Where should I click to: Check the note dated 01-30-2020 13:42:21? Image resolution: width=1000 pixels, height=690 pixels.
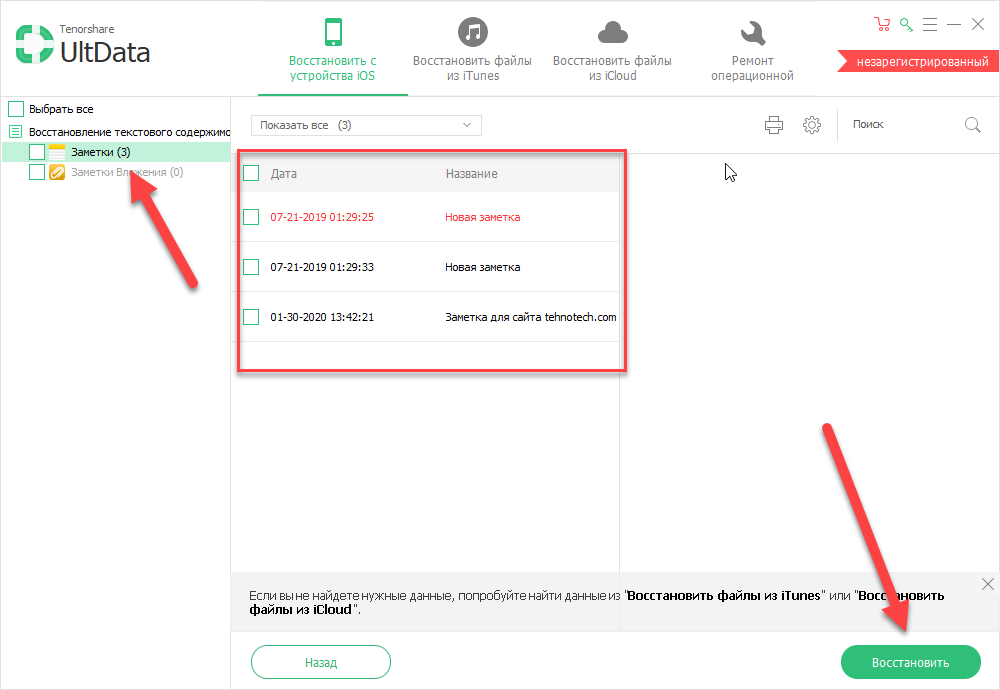click(x=251, y=317)
